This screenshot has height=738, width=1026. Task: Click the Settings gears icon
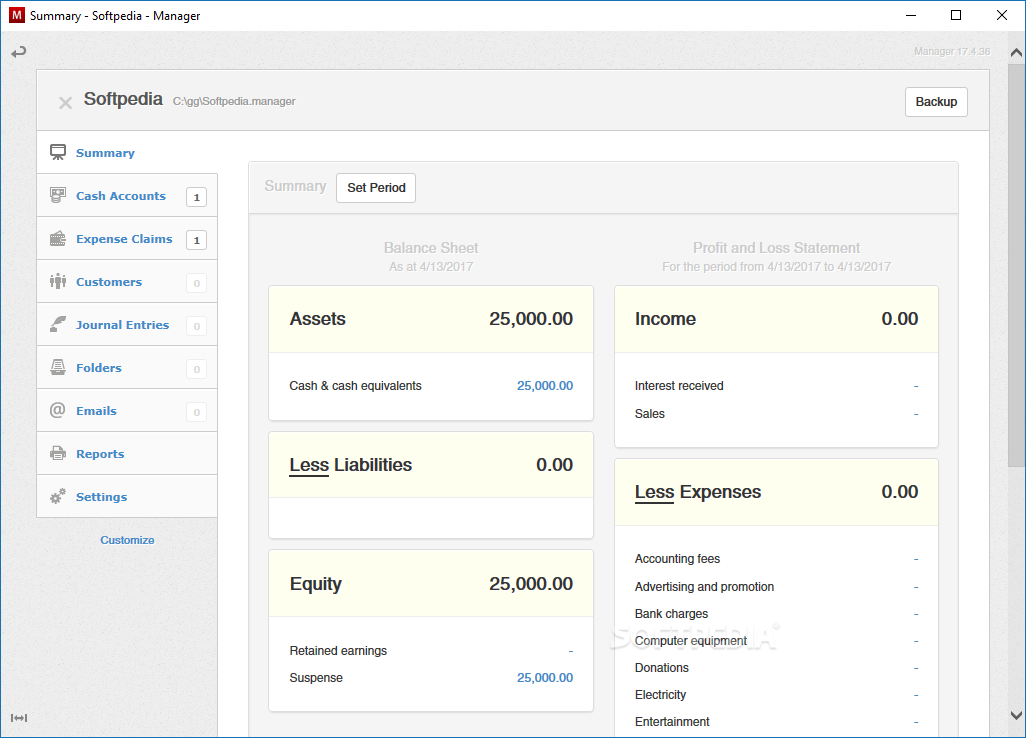coord(58,496)
